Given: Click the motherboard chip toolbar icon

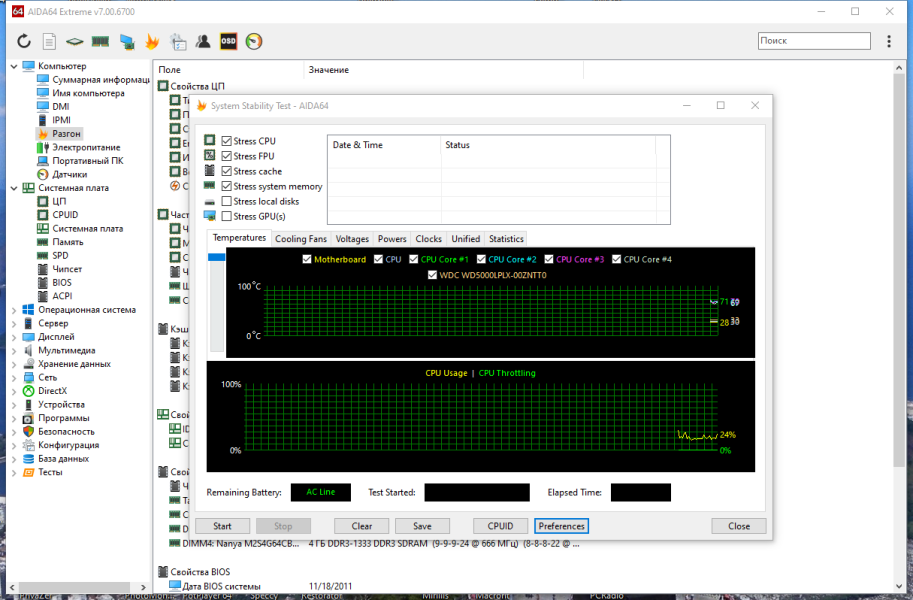Looking at the screenshot, I should point(75,41).
